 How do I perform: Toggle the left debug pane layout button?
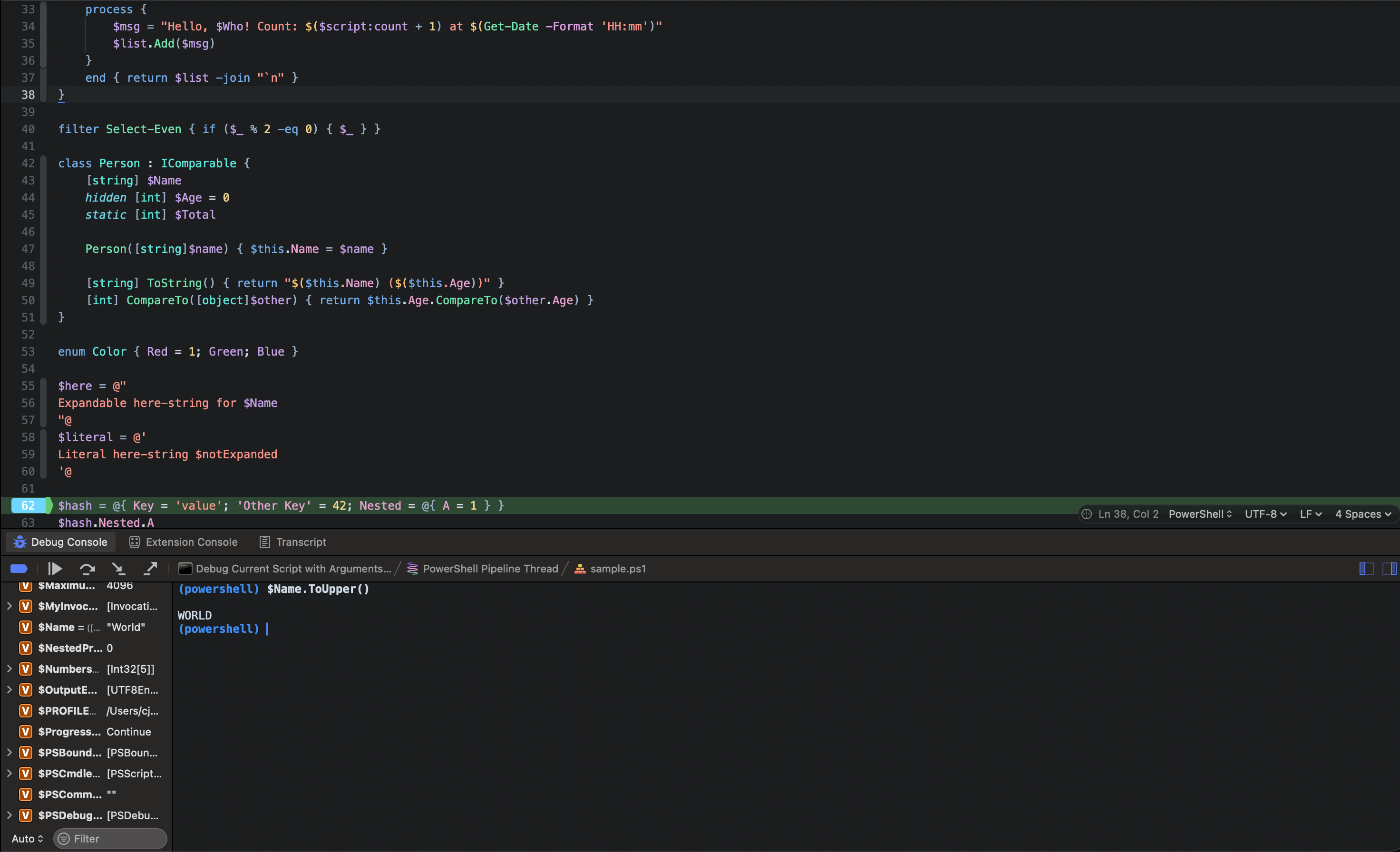(1367, 569)
